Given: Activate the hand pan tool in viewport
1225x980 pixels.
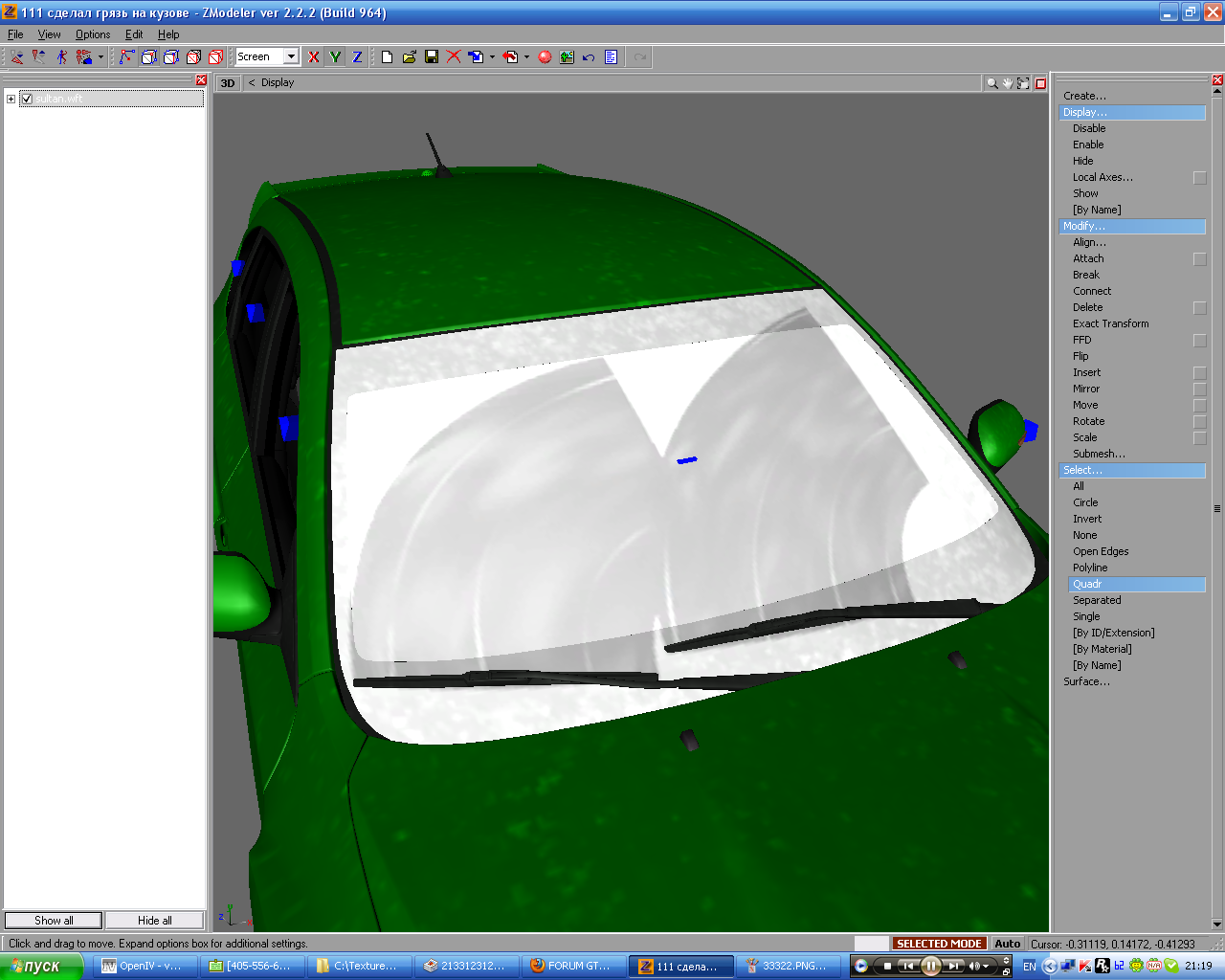Looking at the screenshot, I should (1008, 83).
